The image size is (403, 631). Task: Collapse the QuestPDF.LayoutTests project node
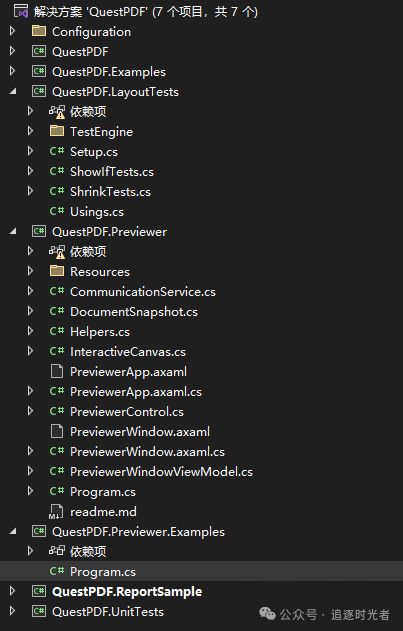[13, 92]
